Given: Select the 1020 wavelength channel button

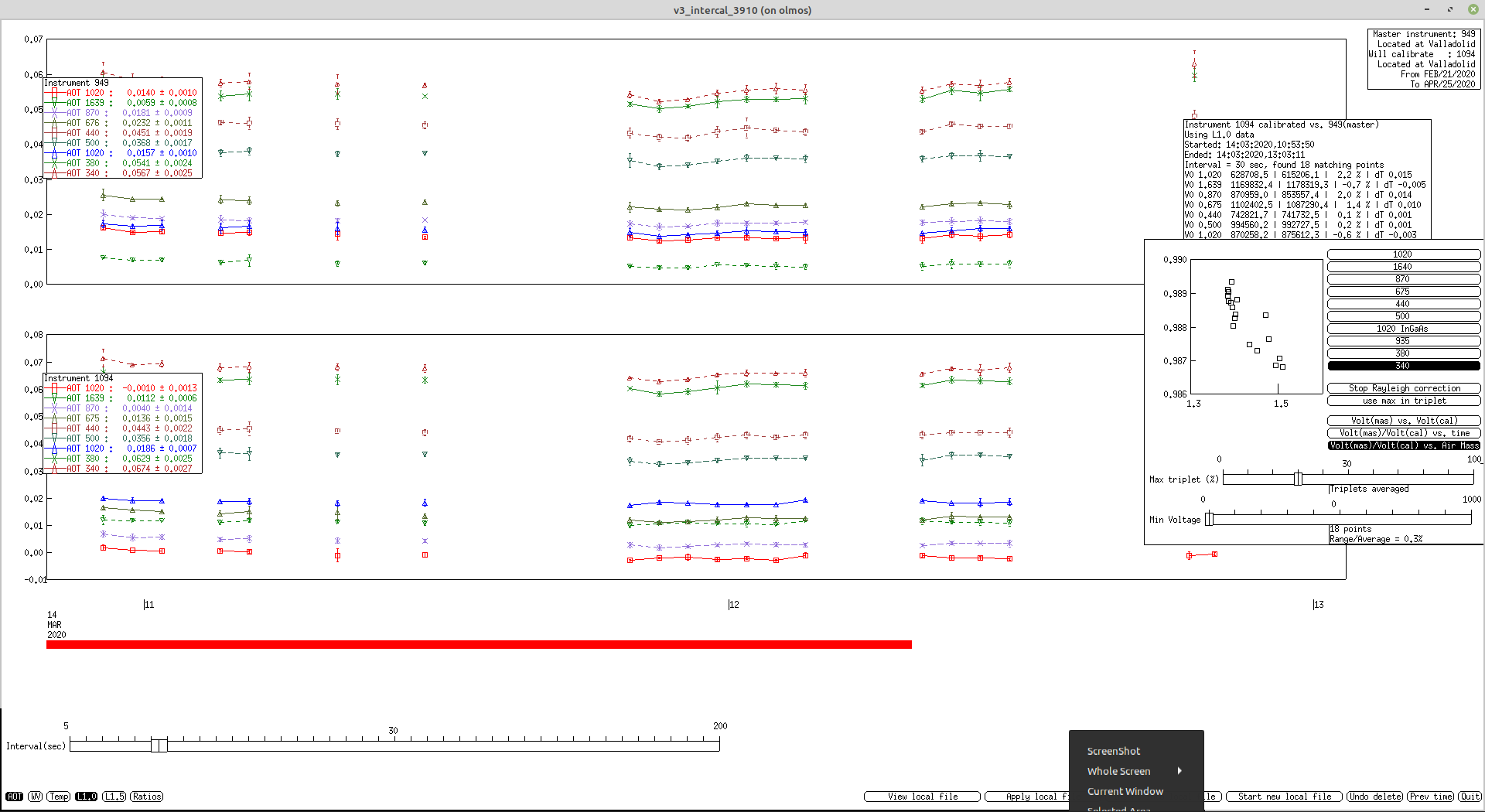Looking at the screenshot, I should (1403, 254).
